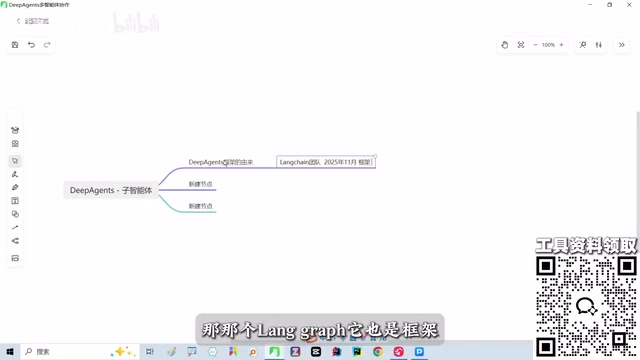This screenshot has width=640, height=360.
Task: Open the purple Z app in taskbar
Action: [x=295, y=351]
